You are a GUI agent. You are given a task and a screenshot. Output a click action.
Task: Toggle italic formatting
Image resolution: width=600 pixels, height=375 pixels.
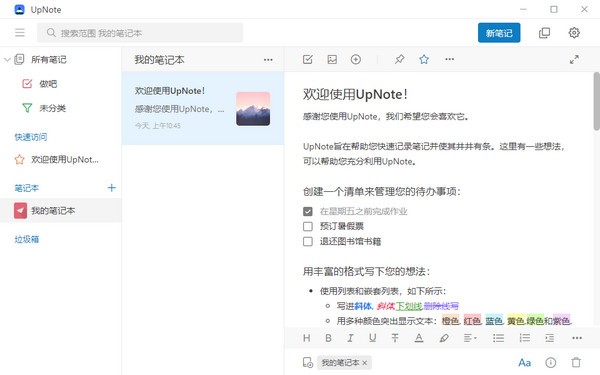coord(350,338)
